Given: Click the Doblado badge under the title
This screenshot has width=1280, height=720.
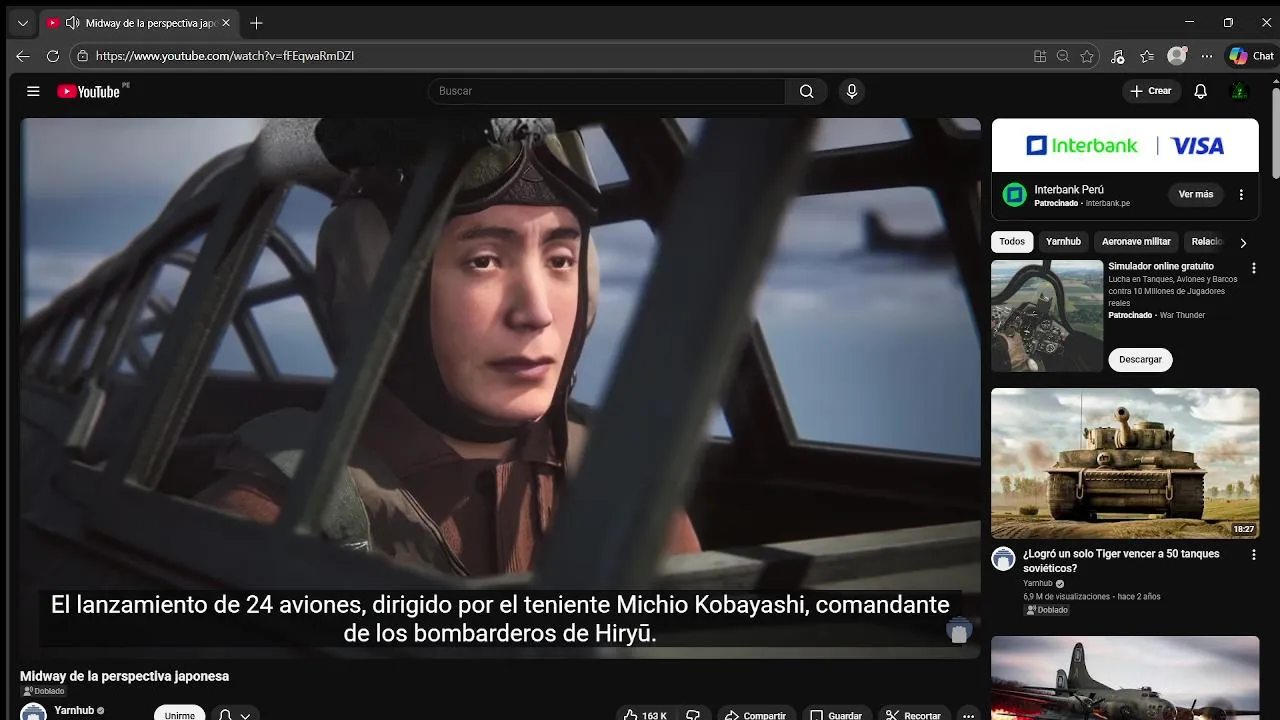Looking at the screenshot, I should (43, 691).
